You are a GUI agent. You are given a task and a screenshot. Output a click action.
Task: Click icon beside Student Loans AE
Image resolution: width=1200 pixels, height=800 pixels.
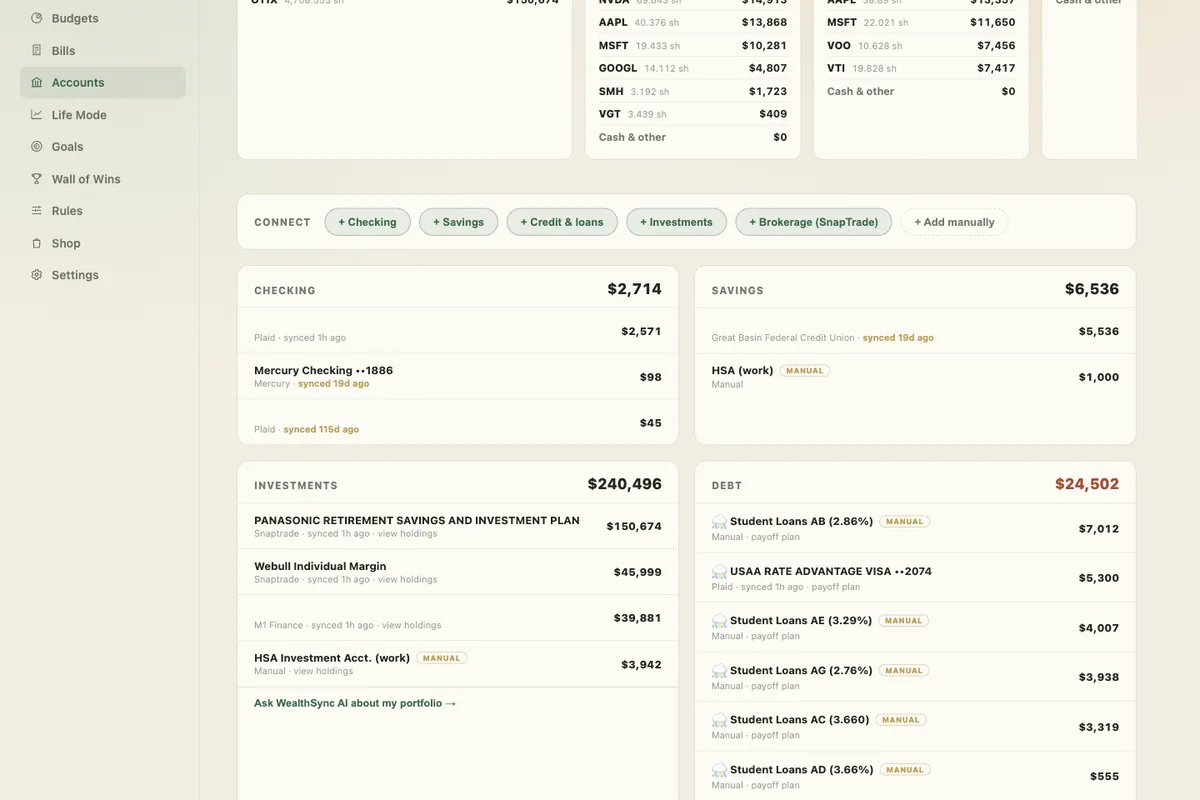tap(719, 621)
